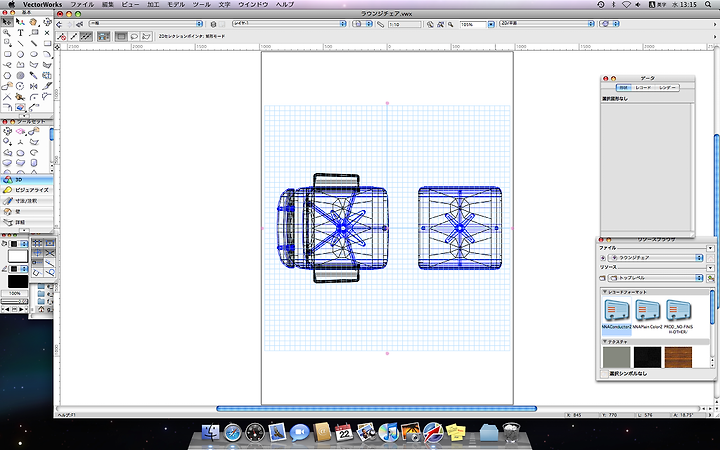This screenshot has width=720, height=450.
Task: Select the 壁 tool set
Action: point(27,212)
